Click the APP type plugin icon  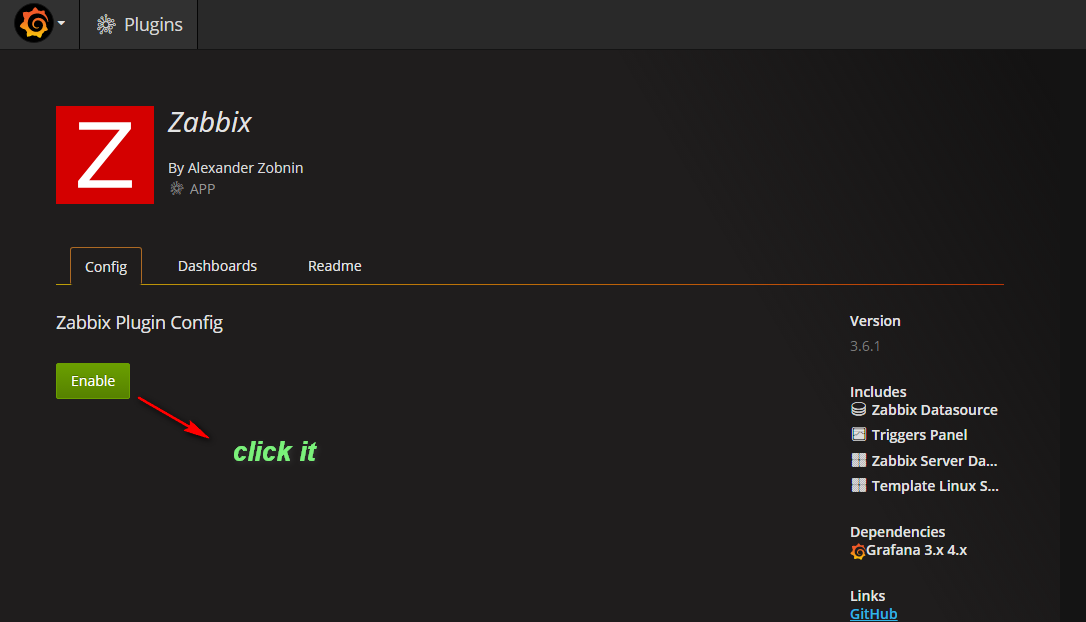pyautogui.click(x=177, y=188)
